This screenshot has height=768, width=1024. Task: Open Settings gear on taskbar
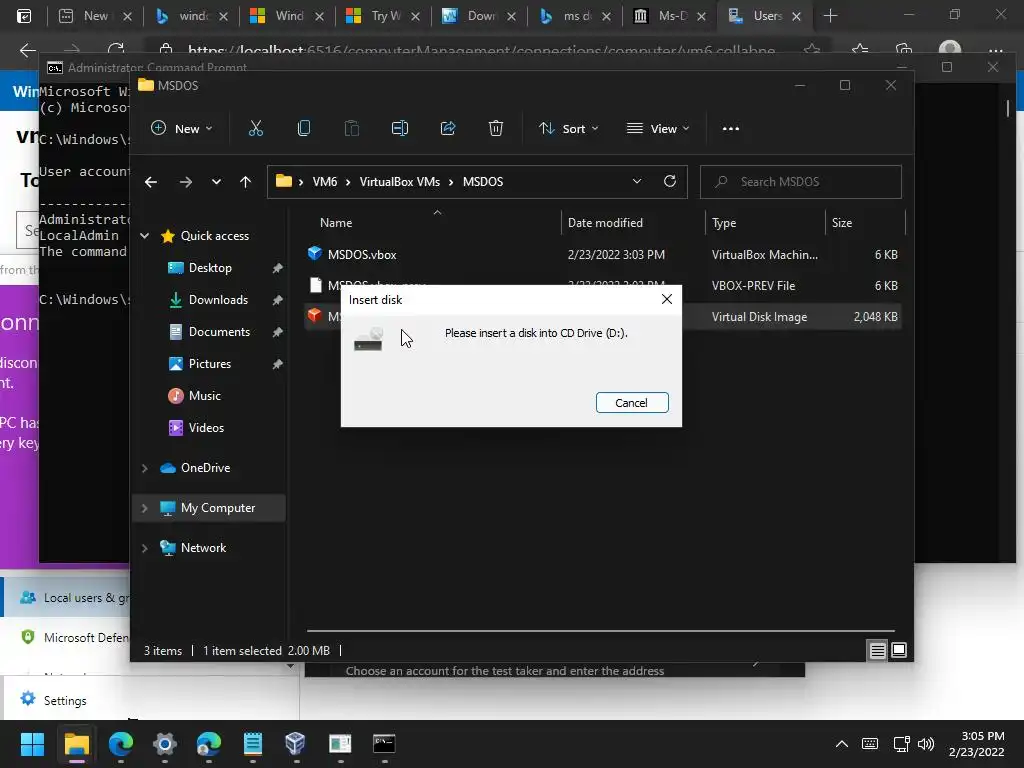(165, 744)
